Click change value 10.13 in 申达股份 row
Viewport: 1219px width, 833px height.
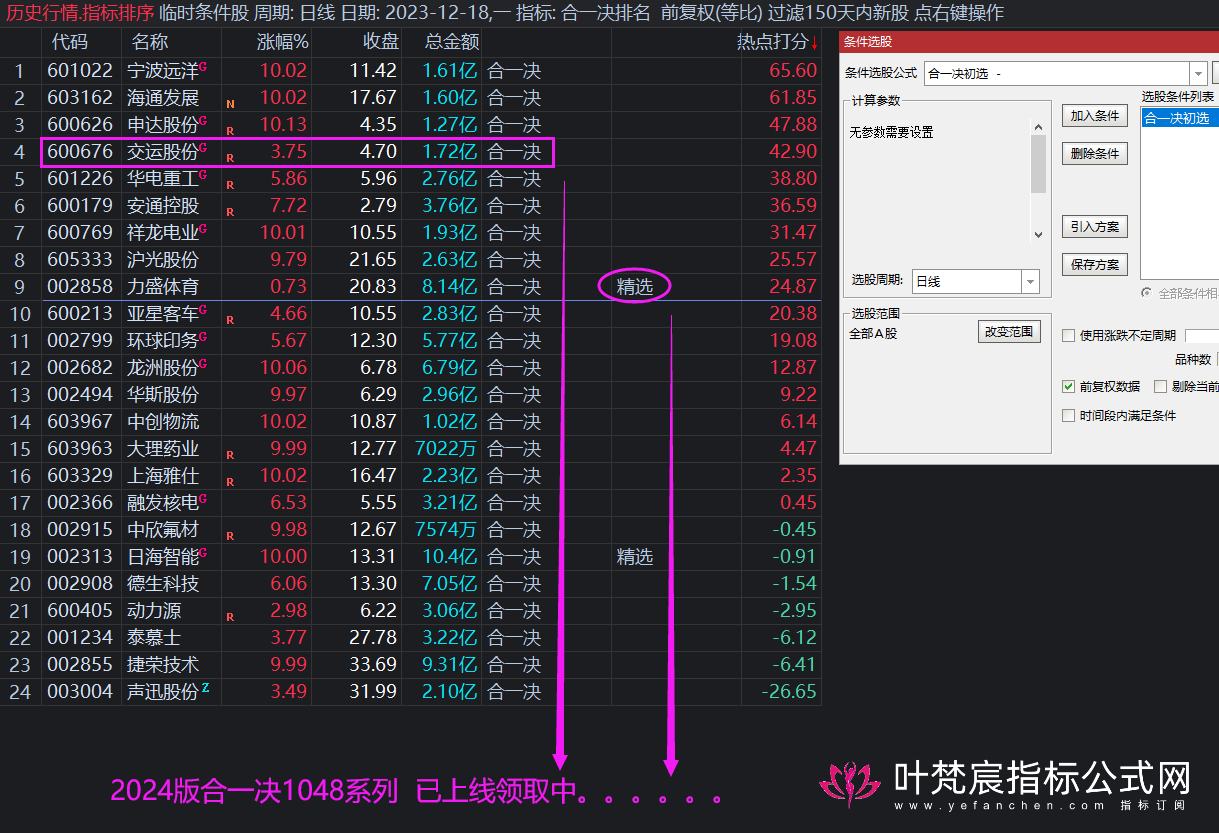pos(283,125)
